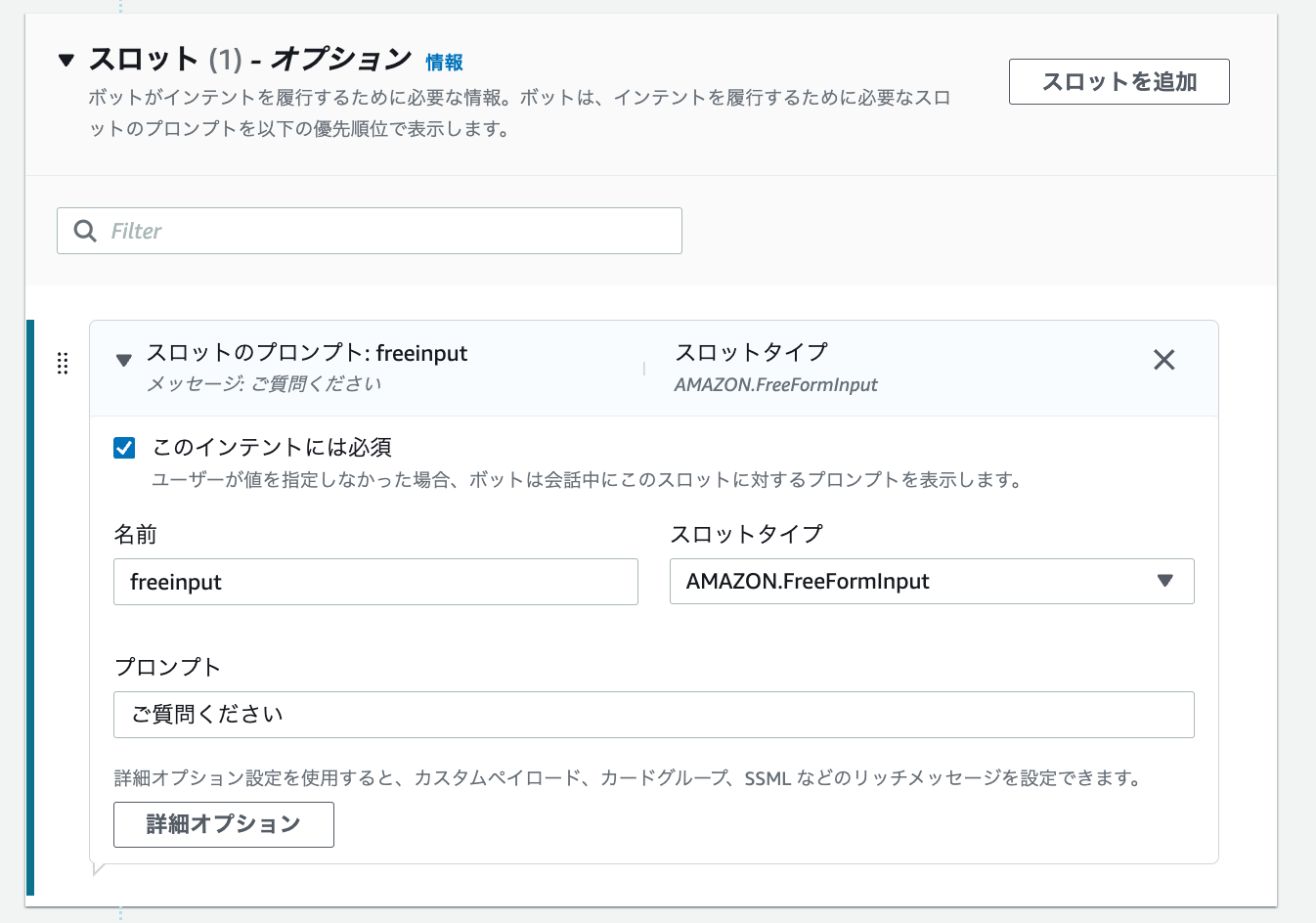
Task: Open the 情報 link next to the heading
Action: click(443, 62)
